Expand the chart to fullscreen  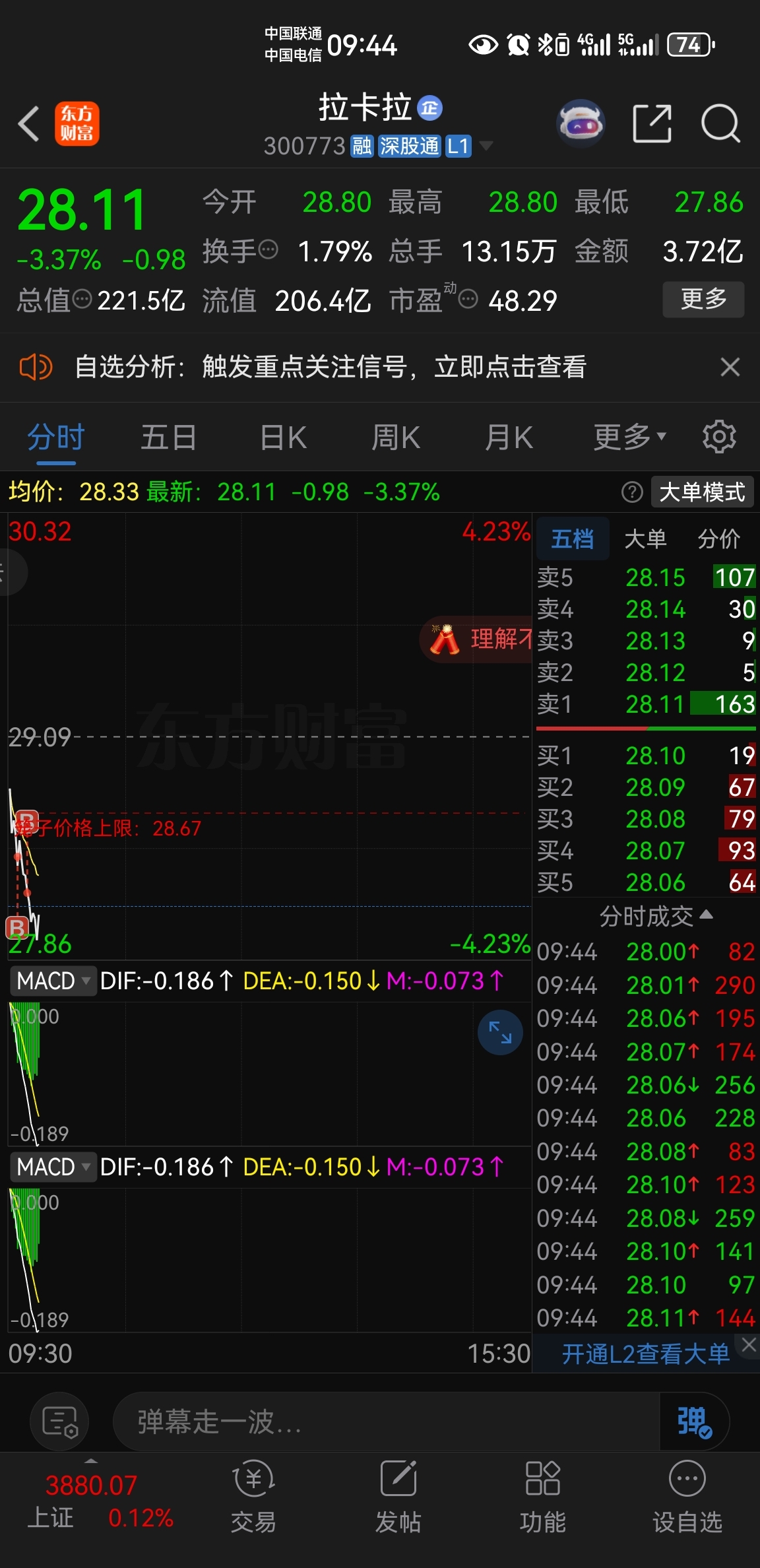500,1032
